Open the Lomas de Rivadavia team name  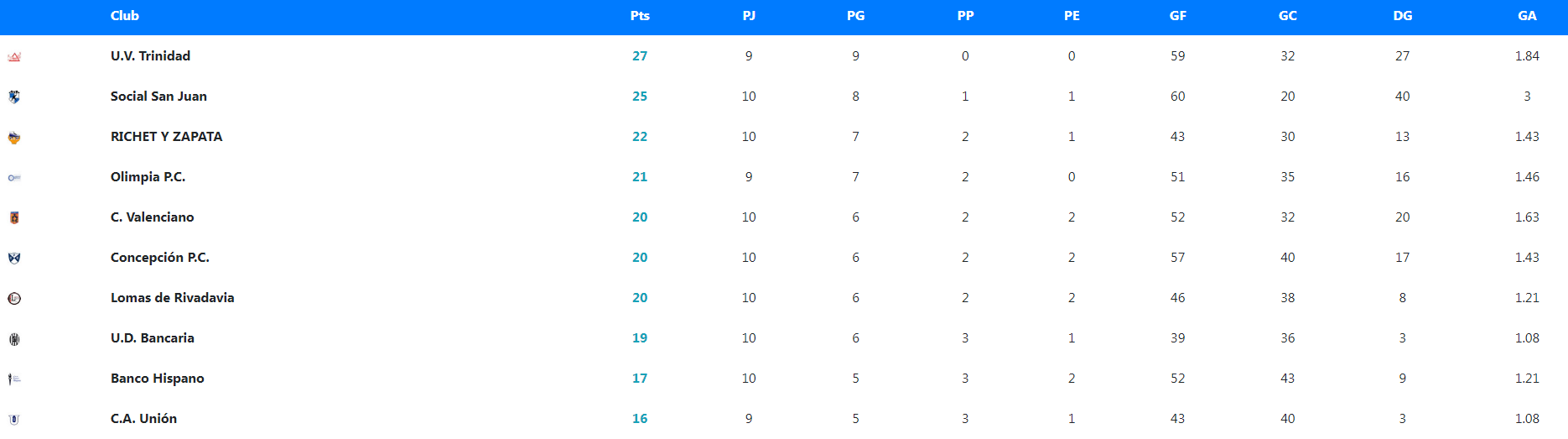pos(172,298)
